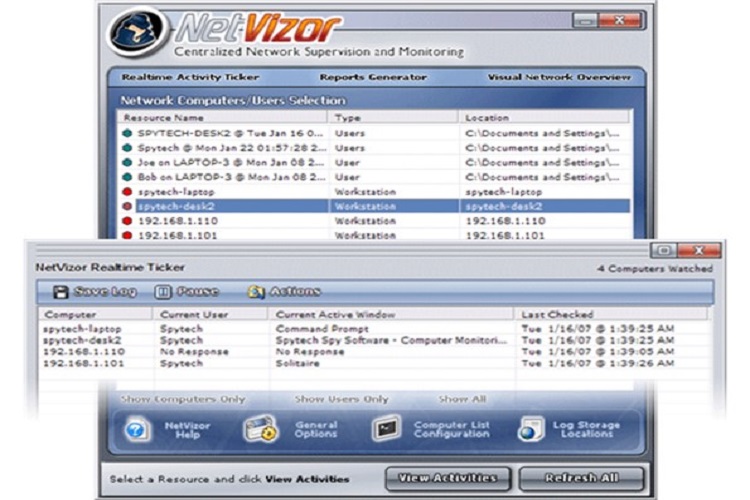750x500 pixels.
Task: Select Show Users Only filter
Action: [x=342, y=399]
